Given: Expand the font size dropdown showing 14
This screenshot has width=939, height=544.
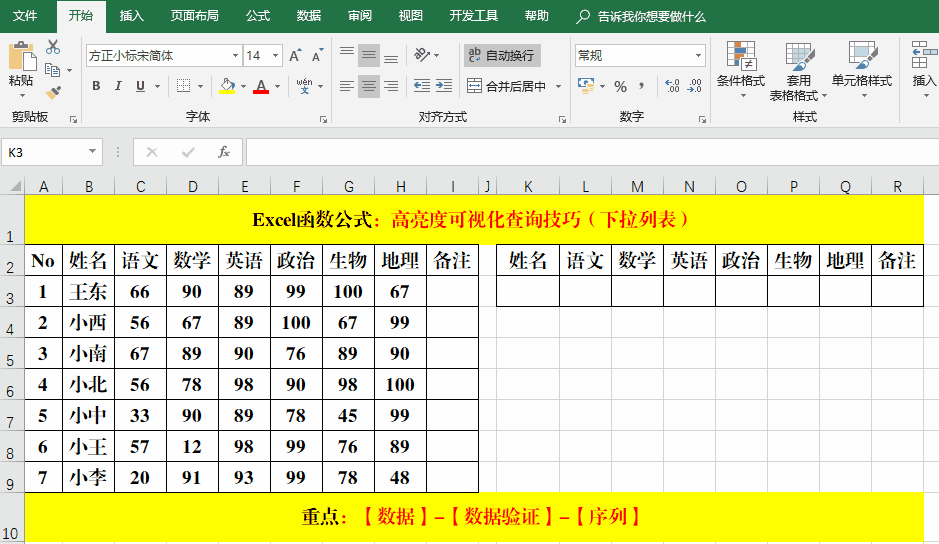Looking at the screenshot, I should [276, 56].
